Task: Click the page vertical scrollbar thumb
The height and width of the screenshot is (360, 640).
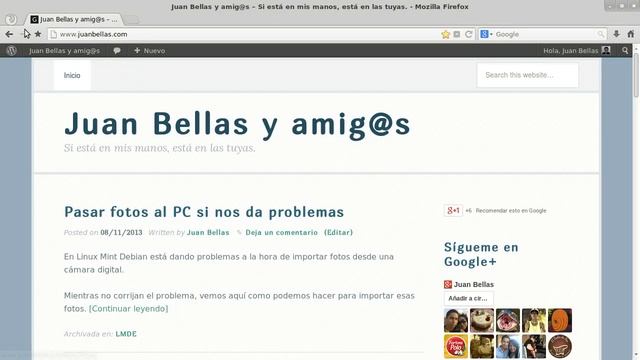Action: coord(636,75)
